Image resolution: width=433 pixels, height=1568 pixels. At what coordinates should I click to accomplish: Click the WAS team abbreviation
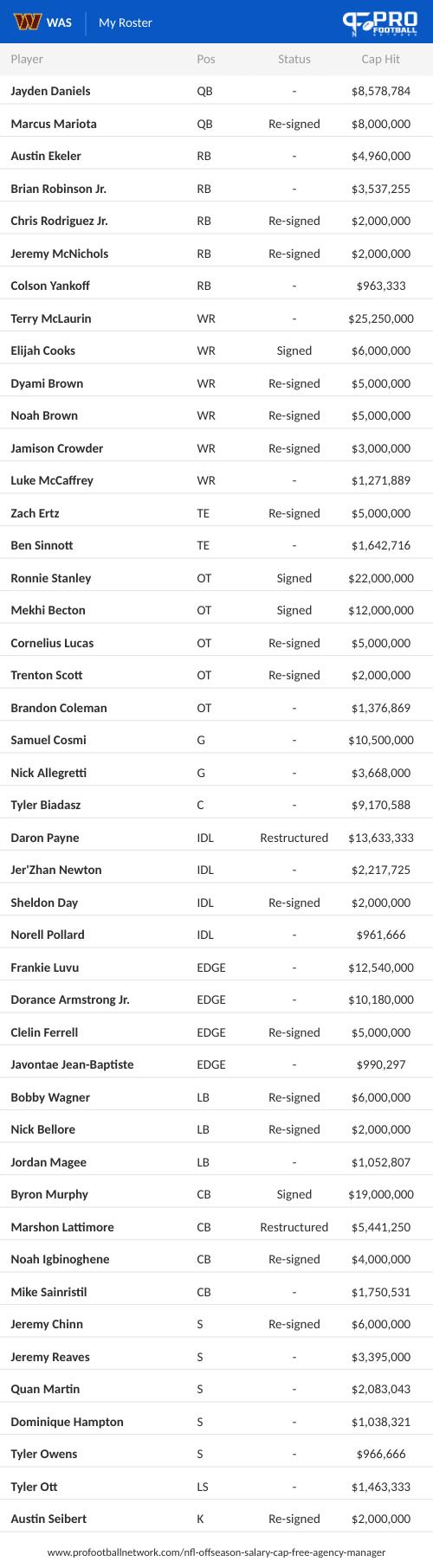tap(59, 22)
